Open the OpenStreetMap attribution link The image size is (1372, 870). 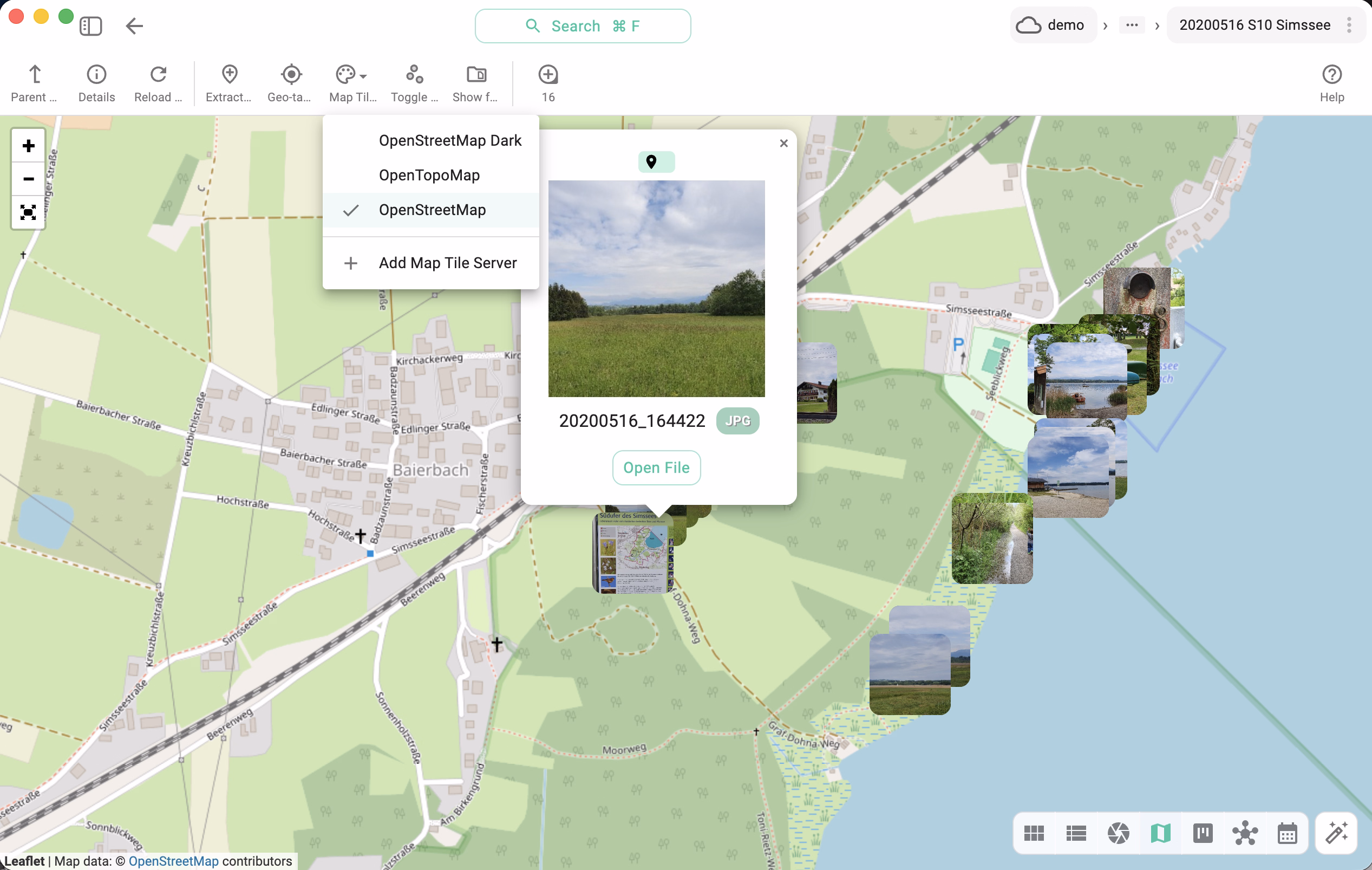click(173, 860)
